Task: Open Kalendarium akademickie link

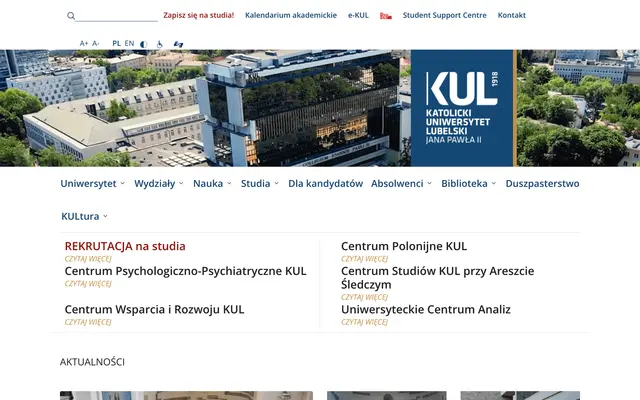Action: tap(291, 15)
